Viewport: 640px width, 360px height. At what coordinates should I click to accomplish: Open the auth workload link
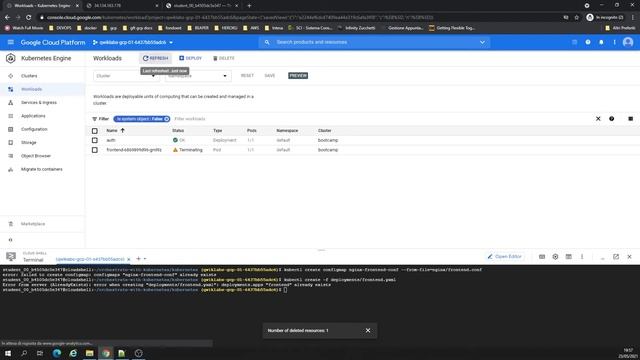click(111, 140)
